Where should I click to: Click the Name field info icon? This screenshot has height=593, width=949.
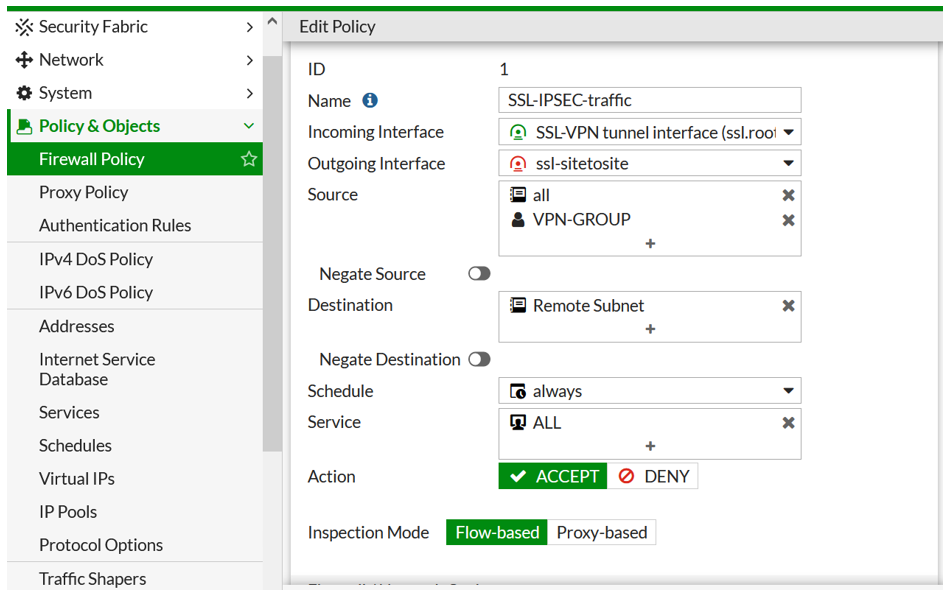tap(370, 101)
